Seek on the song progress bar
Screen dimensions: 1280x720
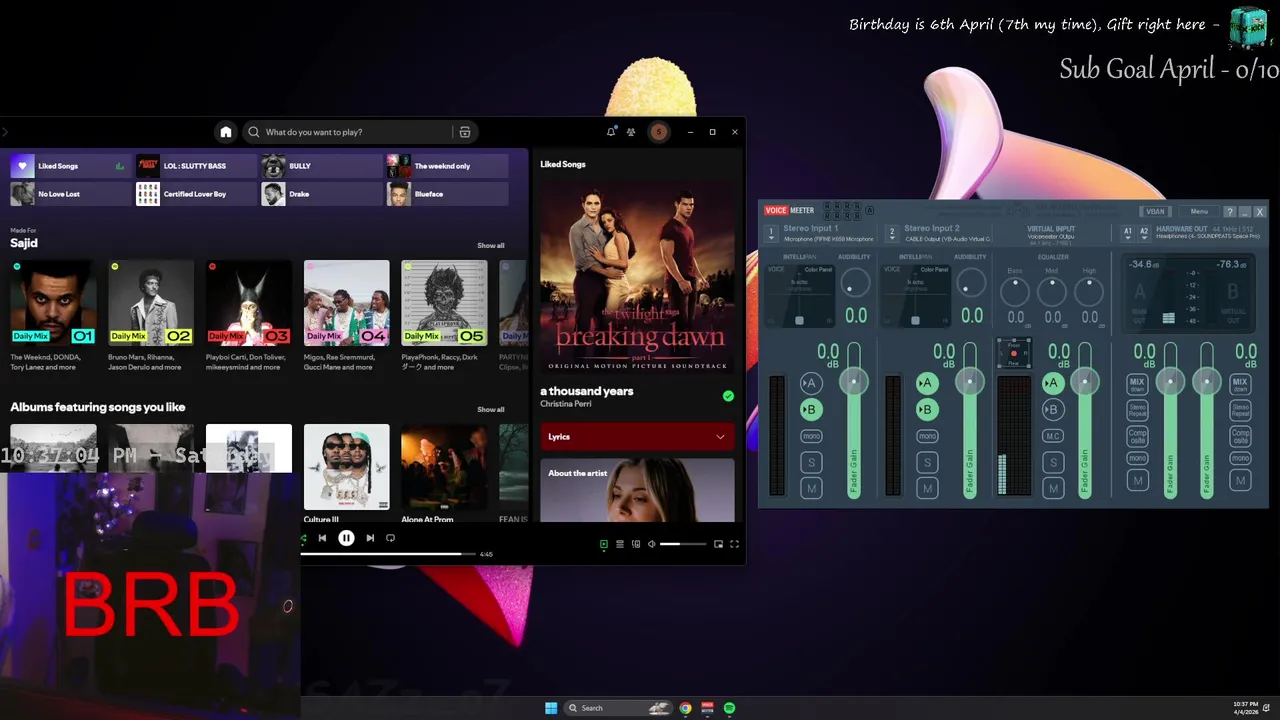(388, 554)
